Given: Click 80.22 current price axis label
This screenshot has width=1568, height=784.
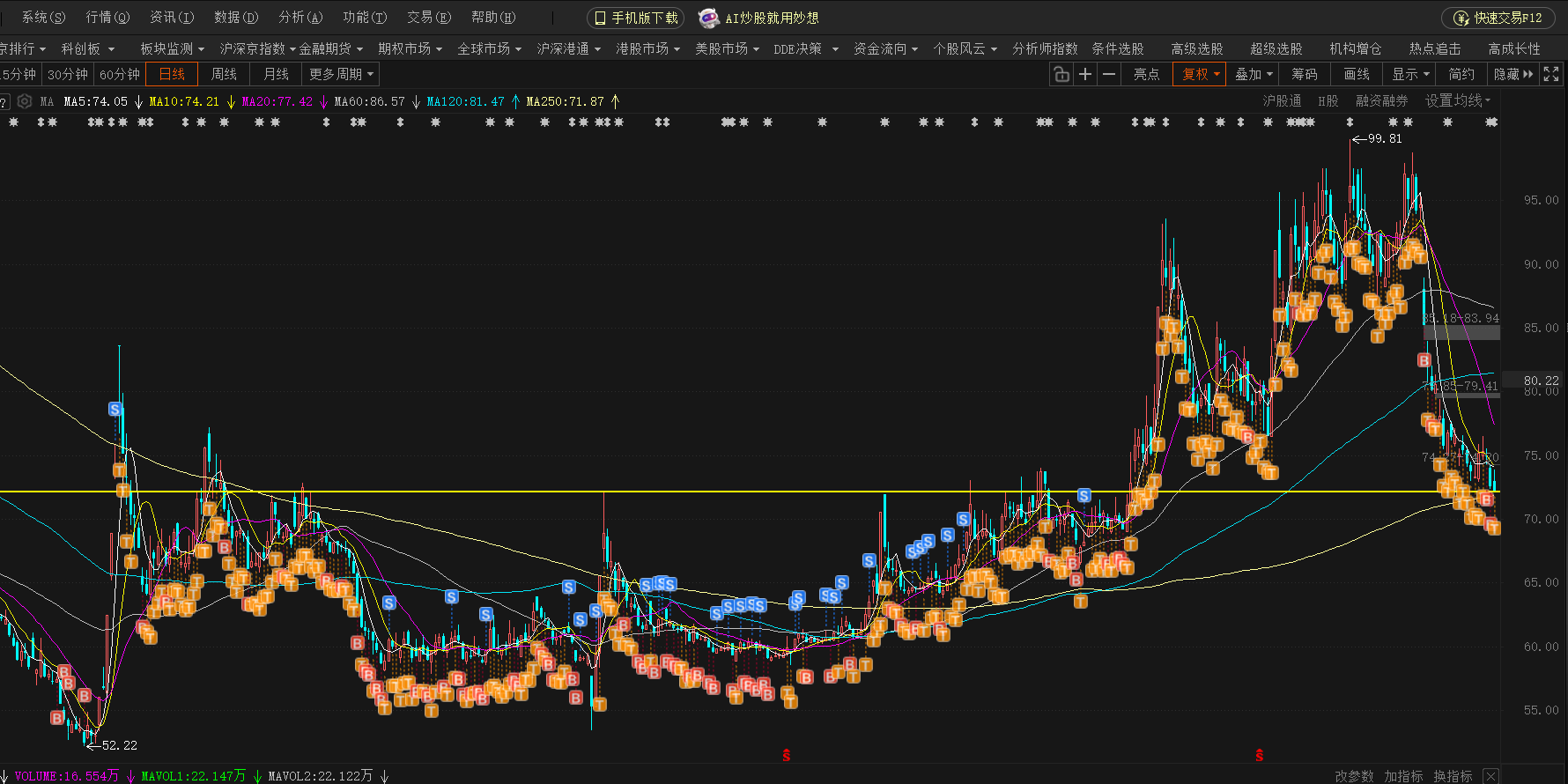Looking at the screenshot, I should [1542, 381].
